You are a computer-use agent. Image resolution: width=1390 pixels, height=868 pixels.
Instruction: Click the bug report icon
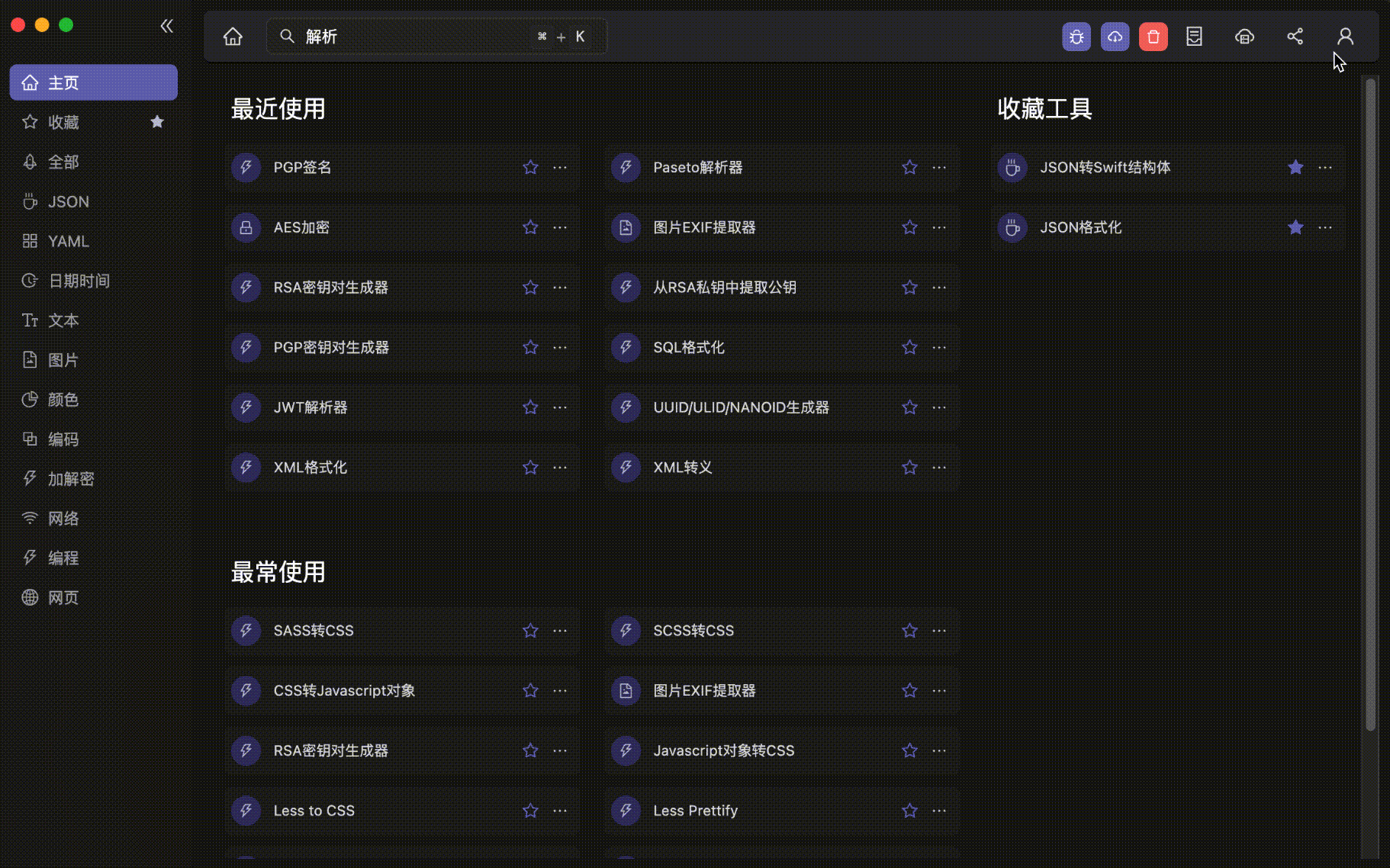pyautogui.click(x=1076, y=37)
